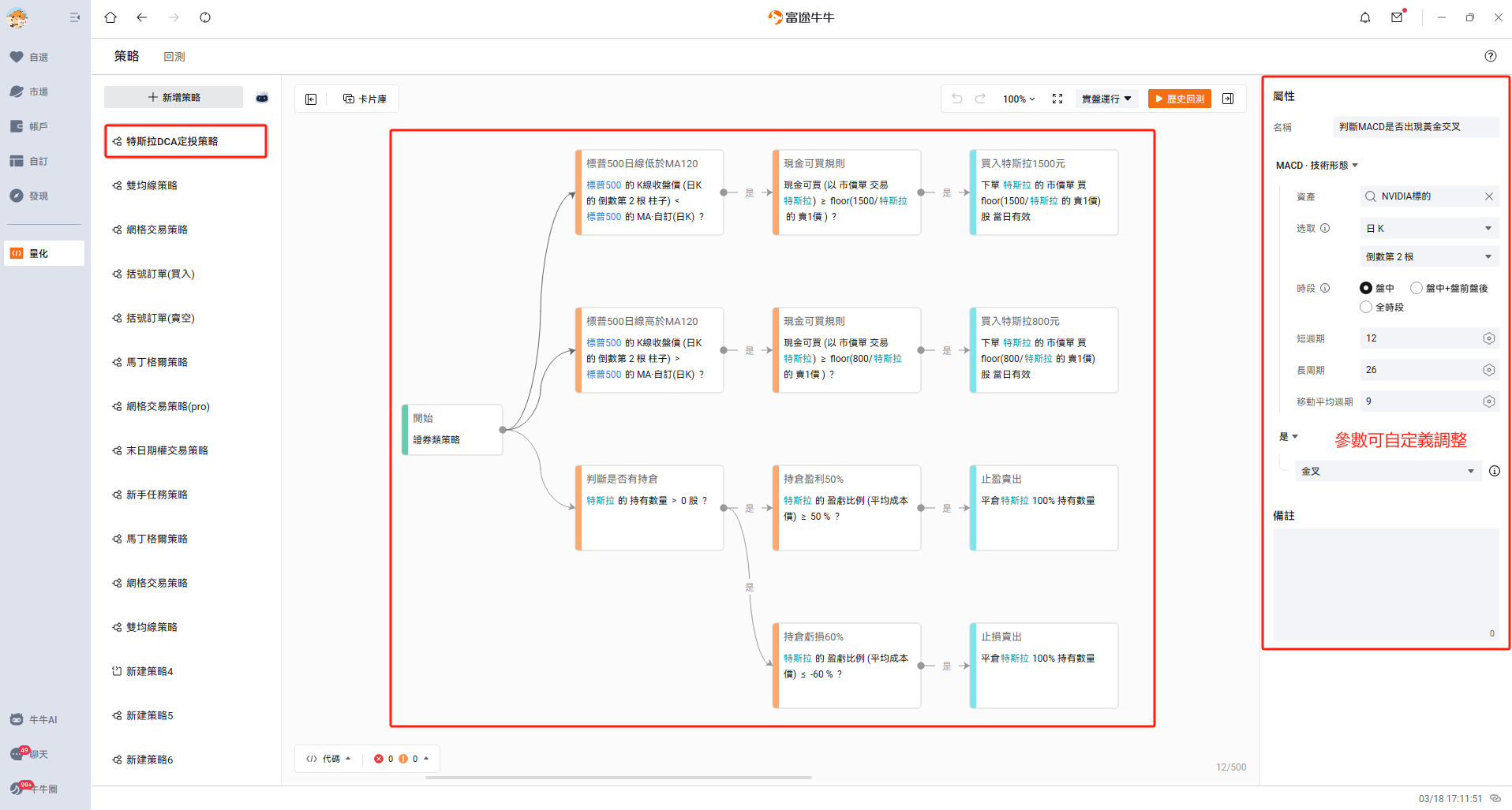Select 特斯拉DCA定投策略 in list

[186, 141]
